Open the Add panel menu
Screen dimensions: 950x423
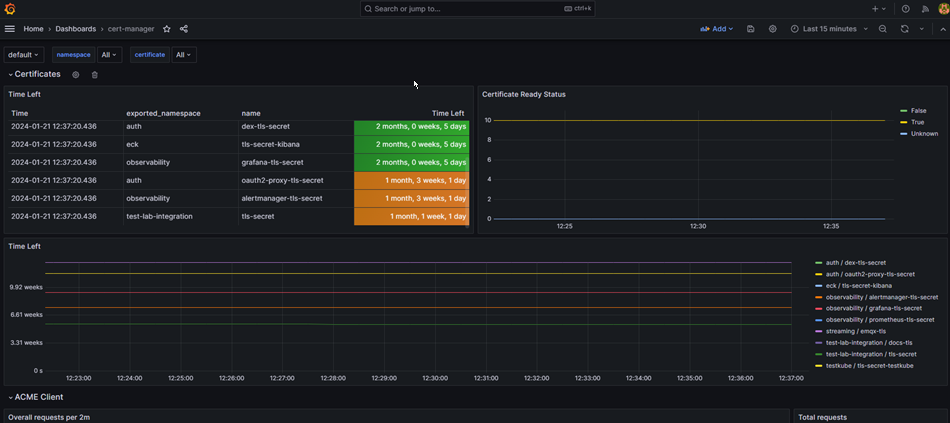click(718, 29)
